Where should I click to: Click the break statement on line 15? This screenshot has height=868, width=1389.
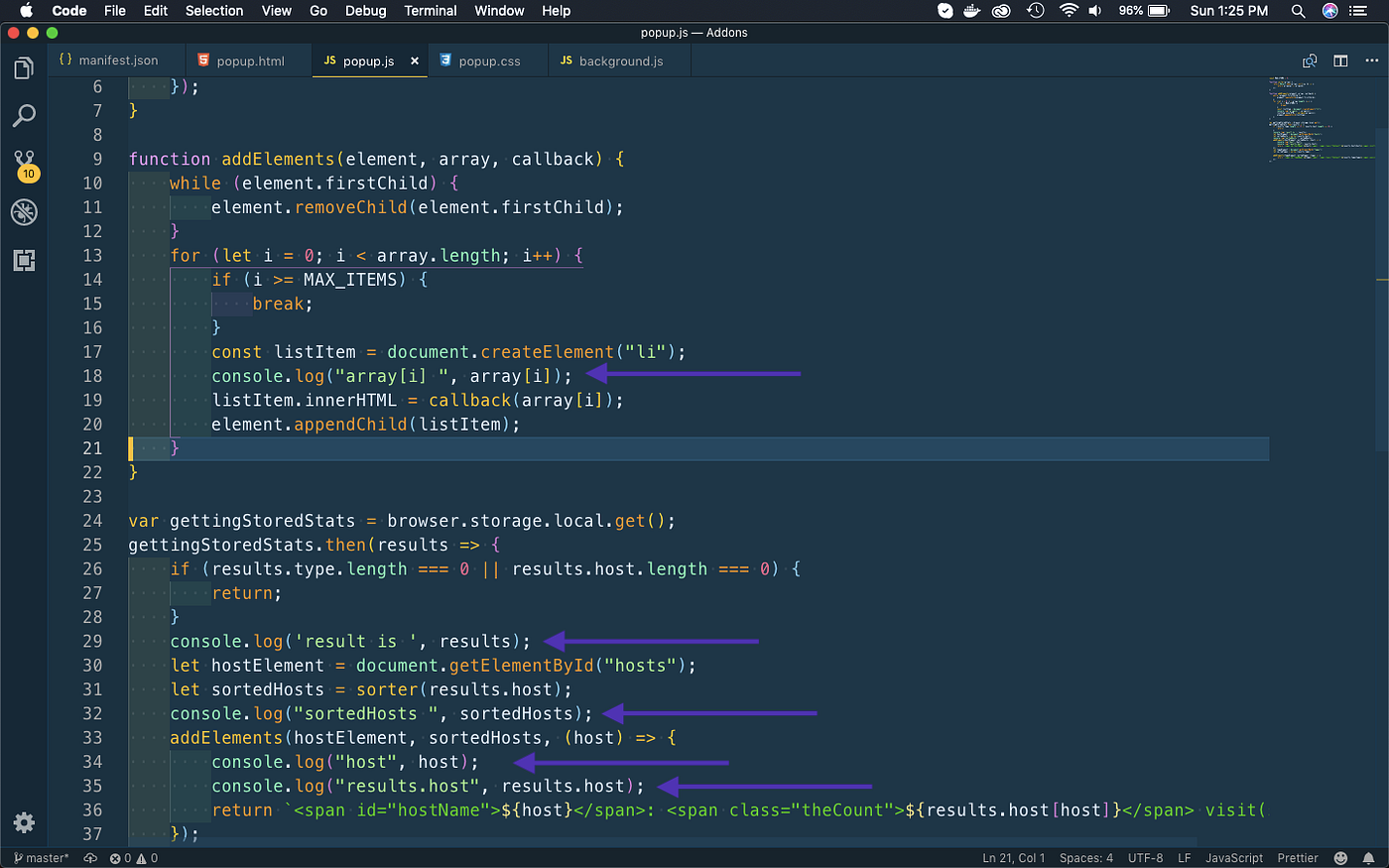click(278, 304)
